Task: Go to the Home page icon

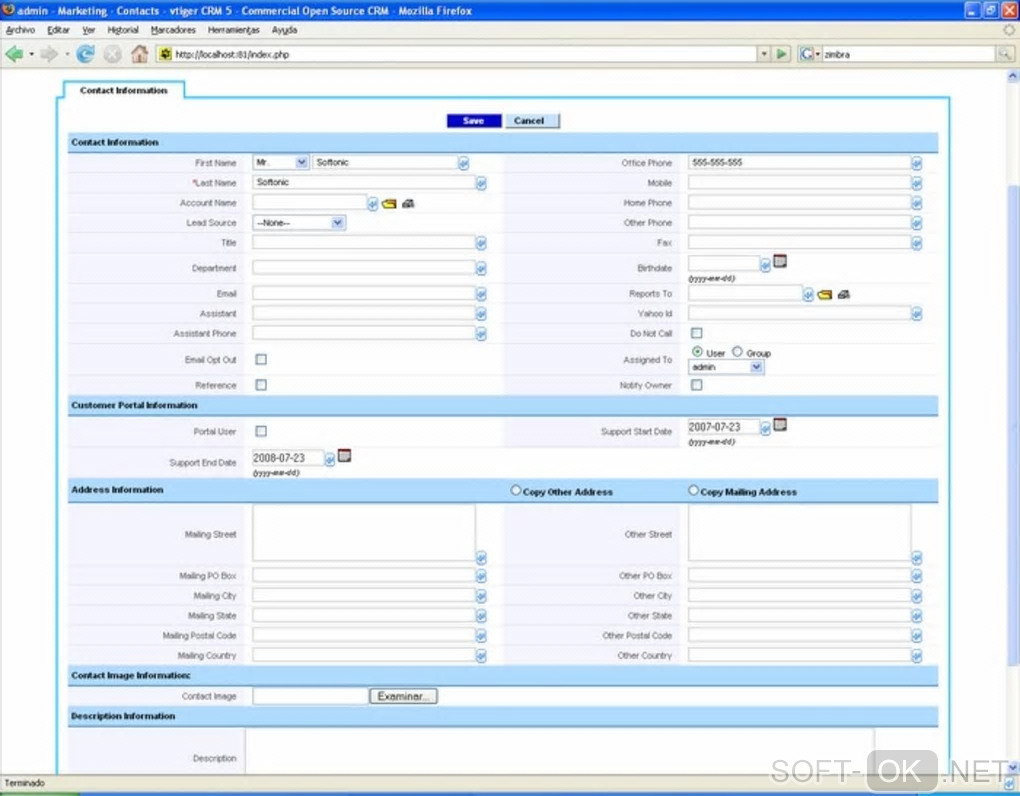Action: pyautogui.click(x=139, y=54)
